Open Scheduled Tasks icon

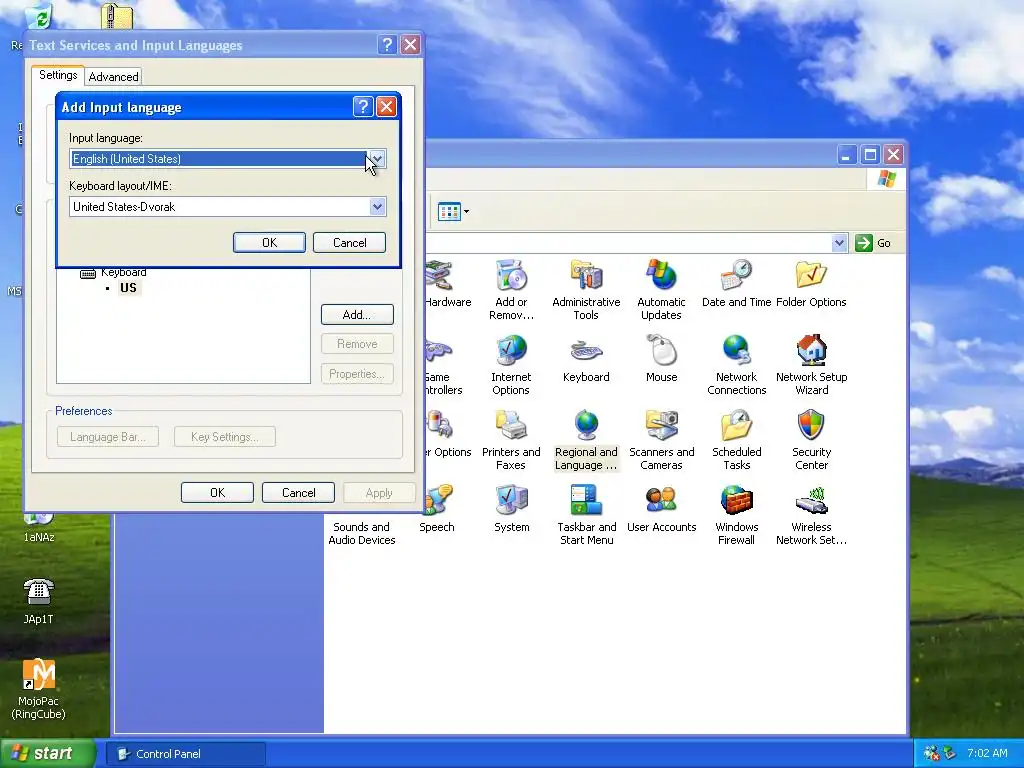pos(736,440)
